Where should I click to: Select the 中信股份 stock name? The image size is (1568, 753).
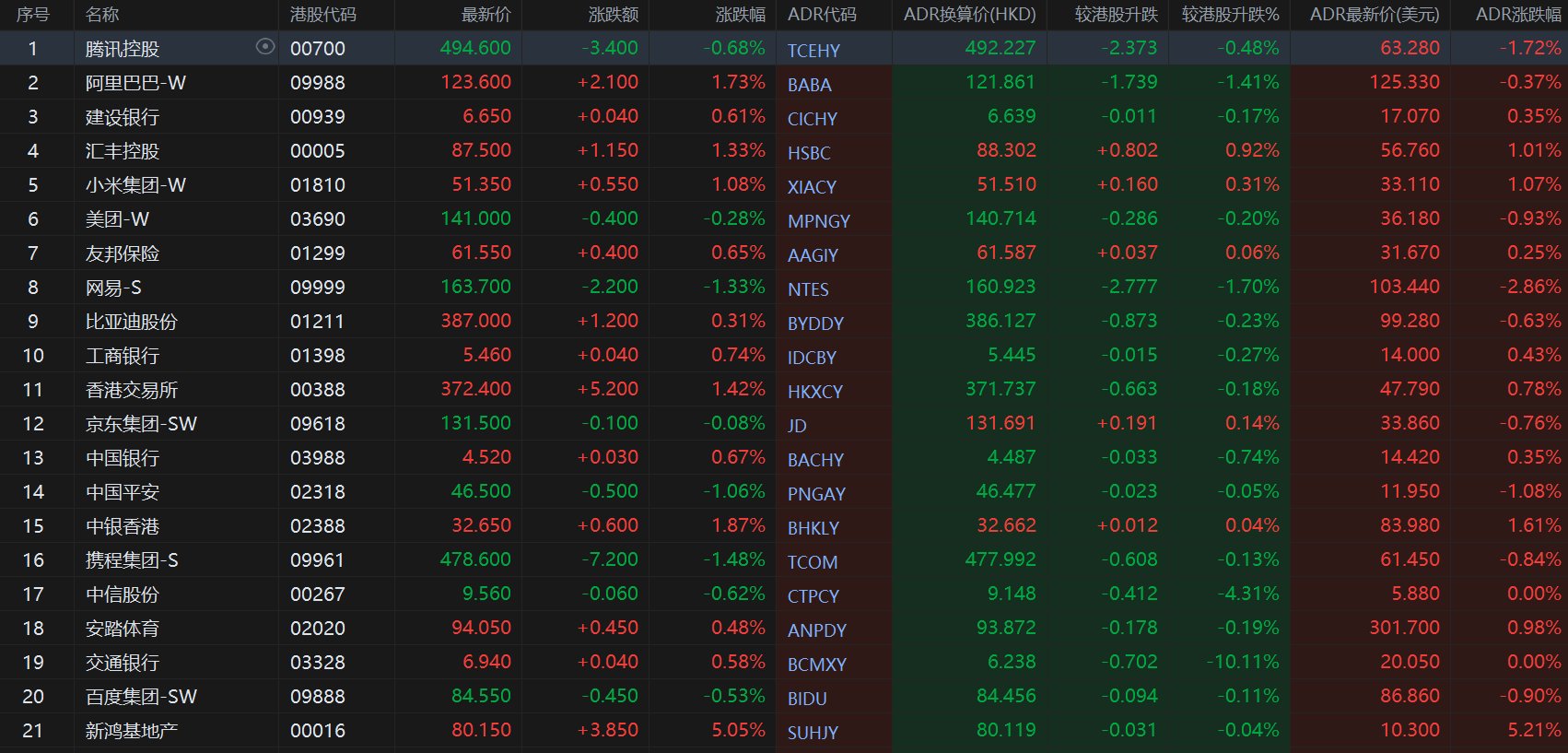tap(123, 594)
